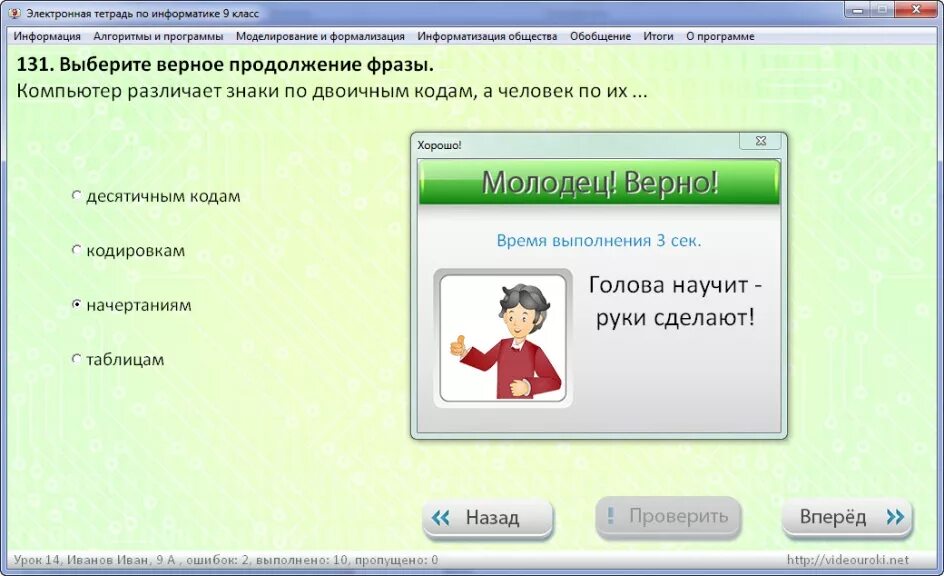
Task: Select the таблицам answer option
Action: [x=117, y=359]
